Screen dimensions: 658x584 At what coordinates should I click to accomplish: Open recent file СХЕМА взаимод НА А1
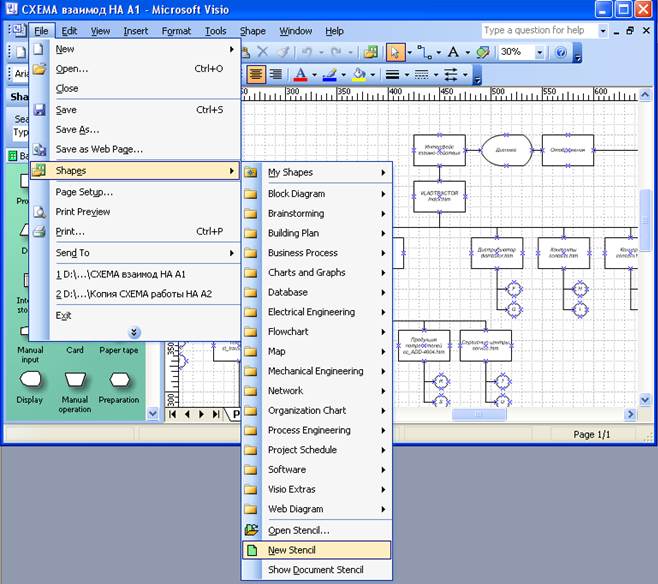click(135, 274)
